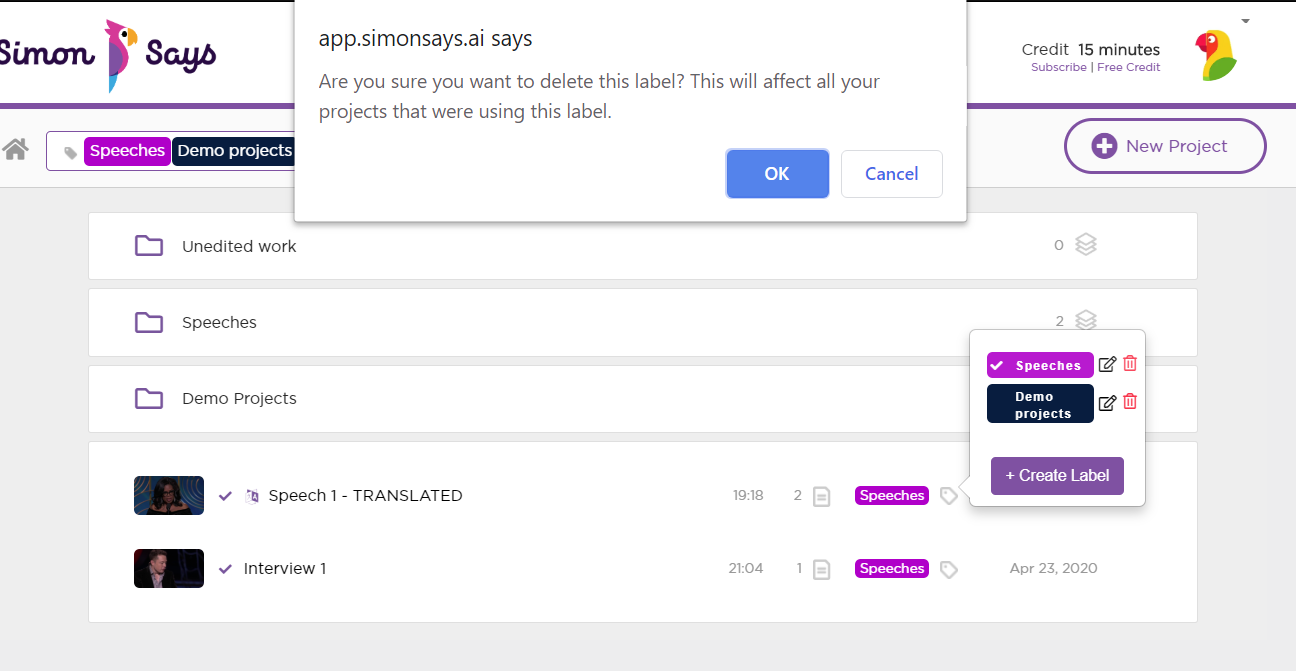Delete the Speeches label trash icon

pyautogui.click(x=1130, y=364)
